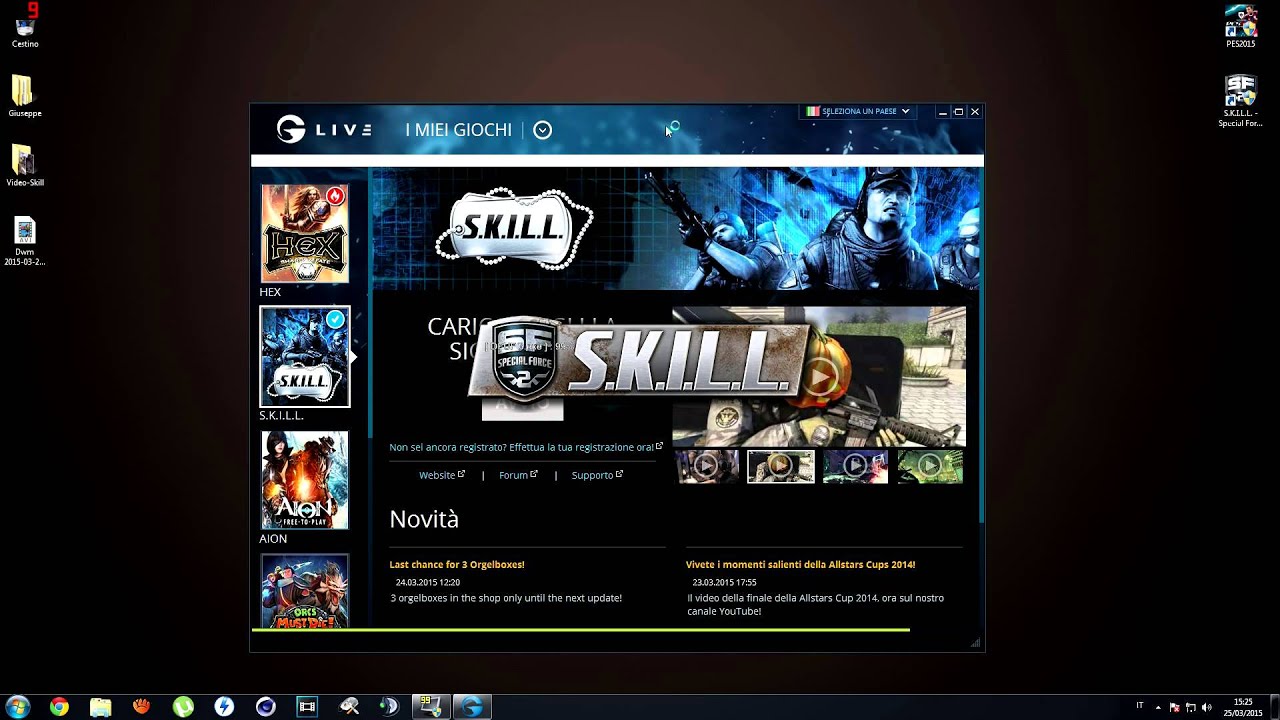Screen dimensions: 1280x720
Task: Open the orange paw app in taskbar
Action: click(x=141, y=707)
